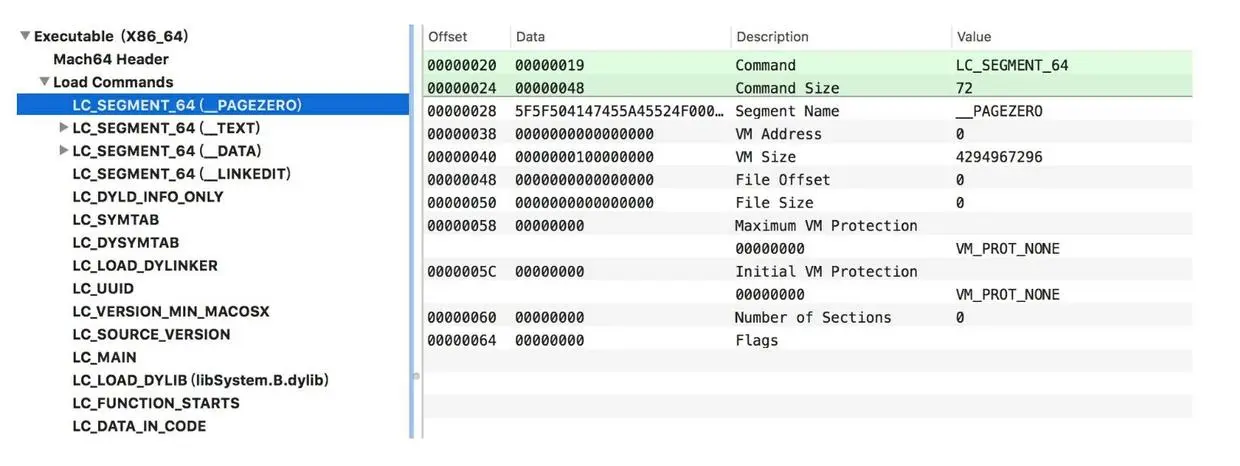Select the Number of Sections cell
Image resolution: width=1240 pixels, height=466 pixels.
813,318
